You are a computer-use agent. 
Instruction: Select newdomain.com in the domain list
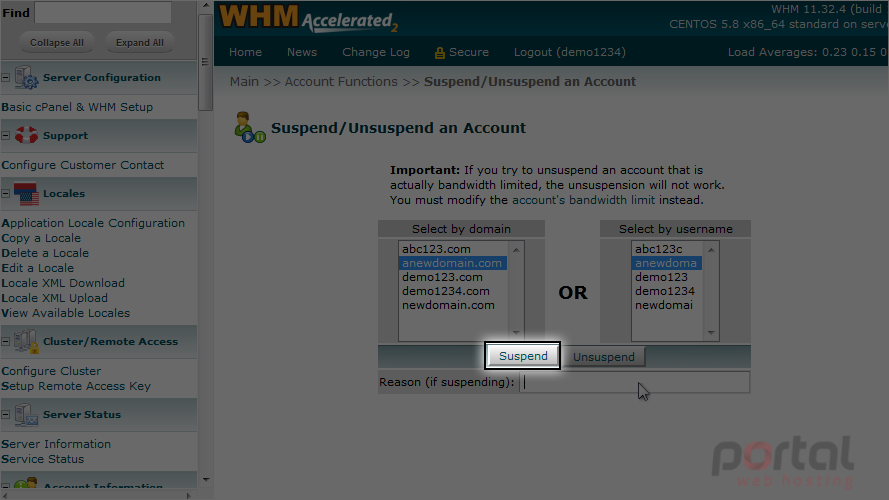coord(452,305)
